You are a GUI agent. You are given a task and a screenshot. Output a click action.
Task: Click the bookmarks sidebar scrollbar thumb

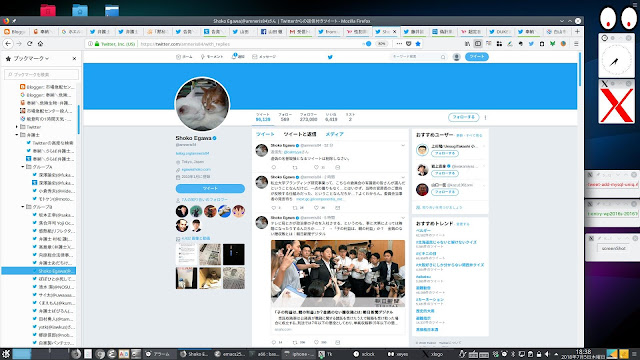78,120
